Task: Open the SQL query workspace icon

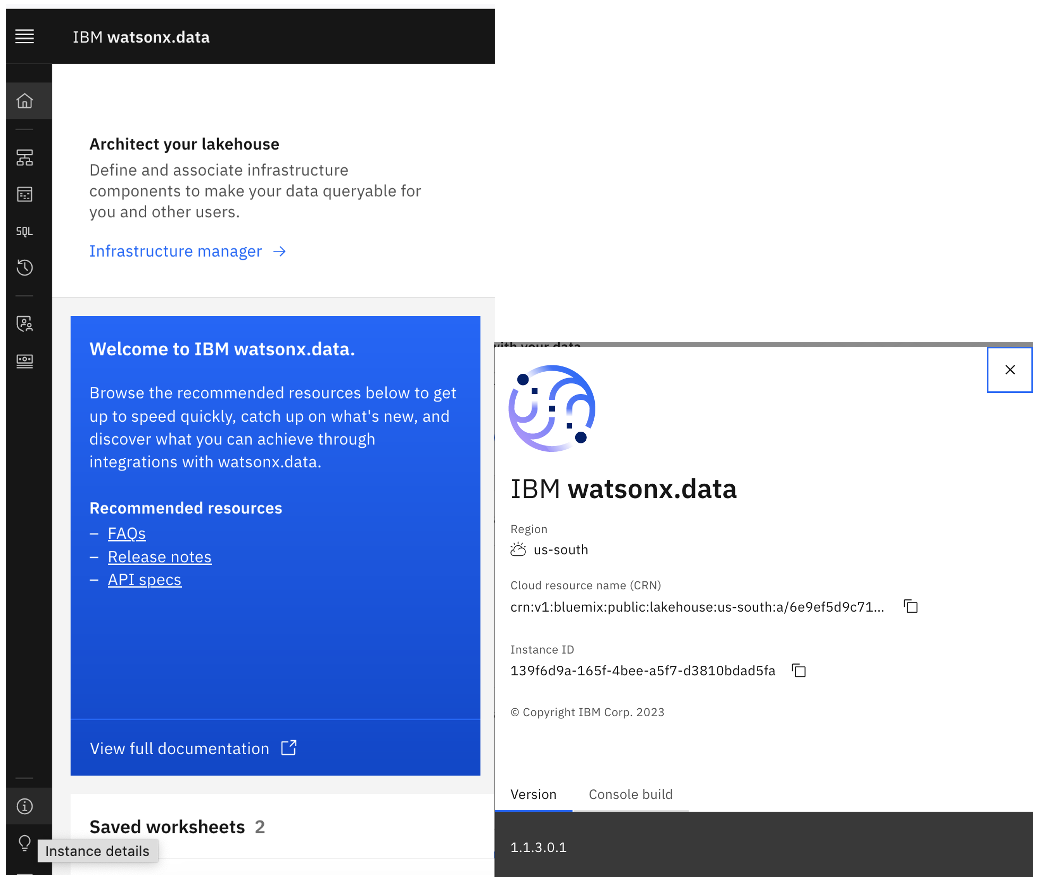Action: click(25, 231)
